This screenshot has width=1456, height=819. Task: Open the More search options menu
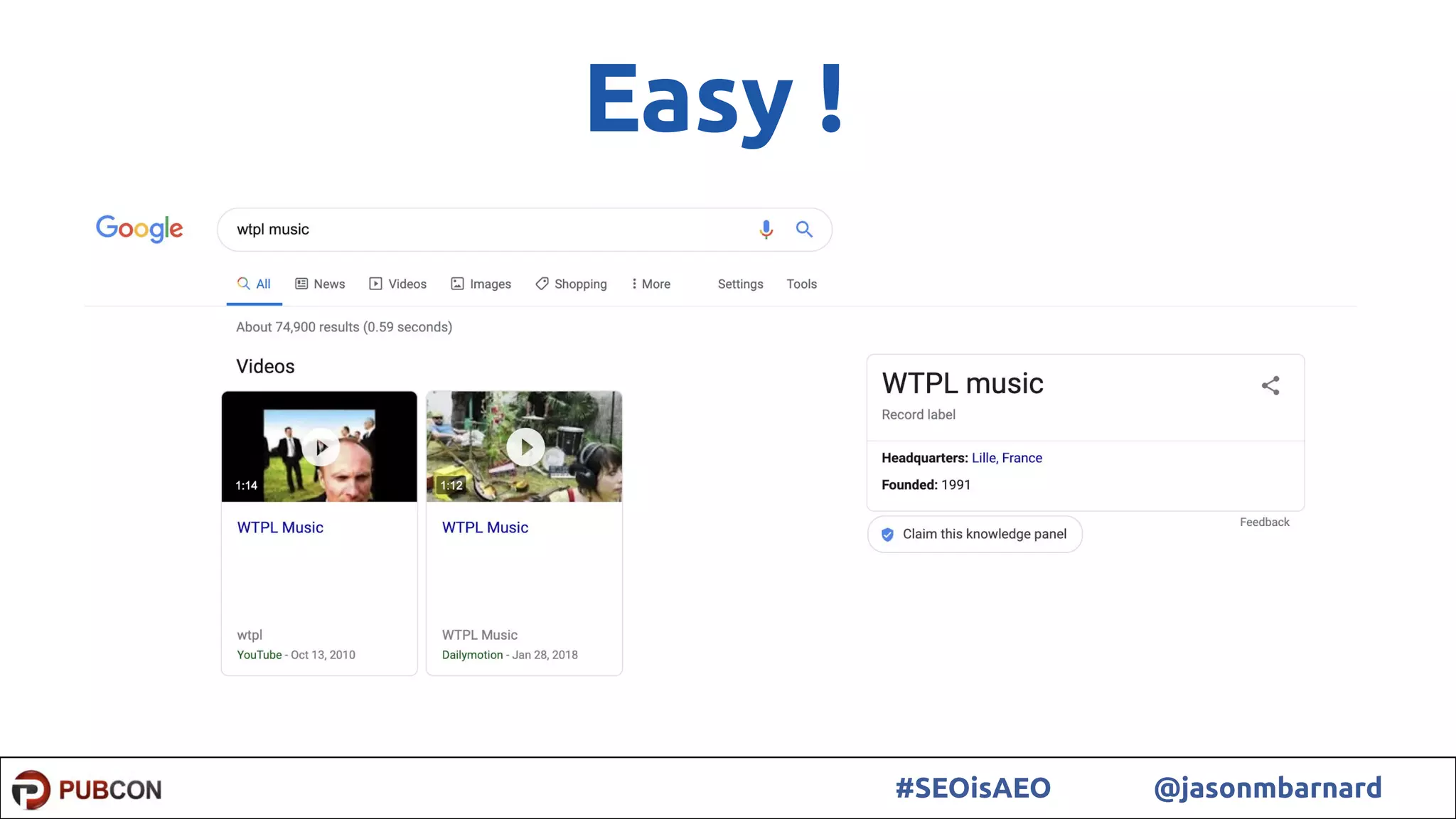pos(651,284)
